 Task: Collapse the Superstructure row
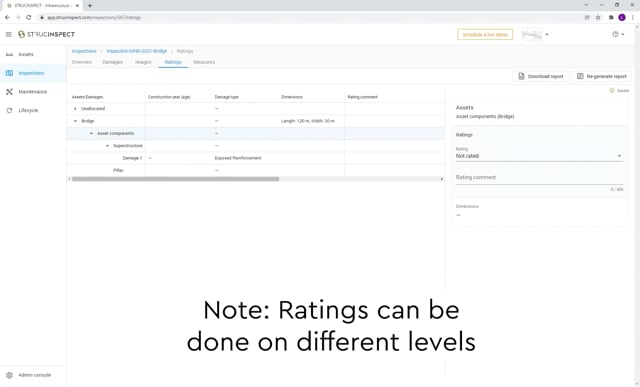pyautogui.click(x=107, y=146)
